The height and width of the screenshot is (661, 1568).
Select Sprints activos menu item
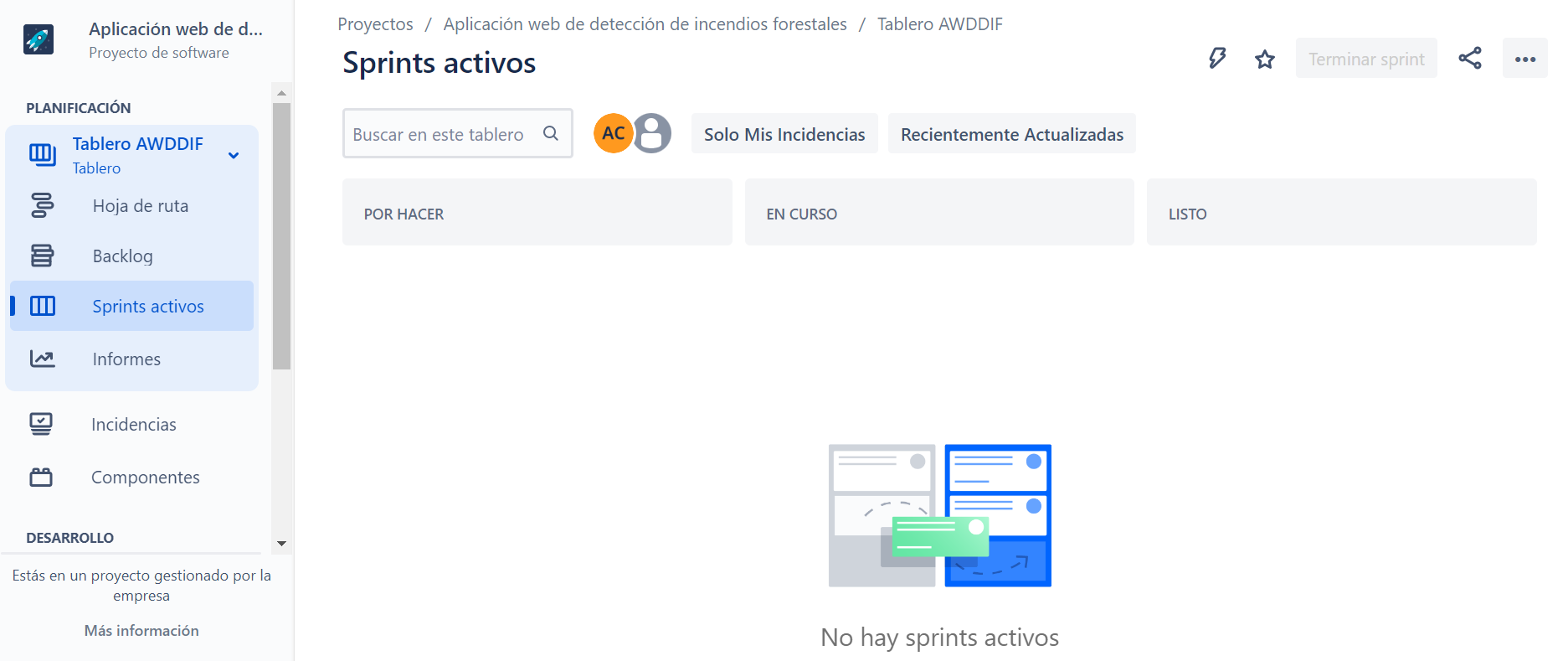pyautogui.click(x=131, y=306)
